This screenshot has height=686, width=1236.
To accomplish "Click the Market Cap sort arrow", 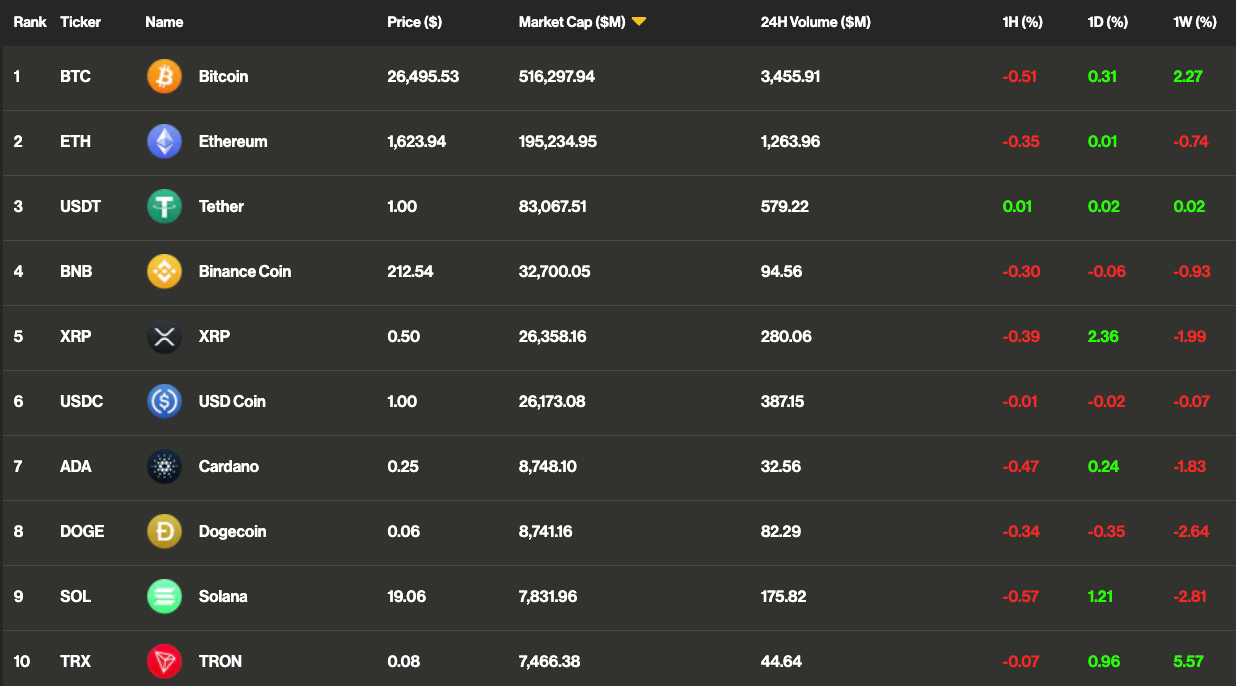I will pos(639,22).
